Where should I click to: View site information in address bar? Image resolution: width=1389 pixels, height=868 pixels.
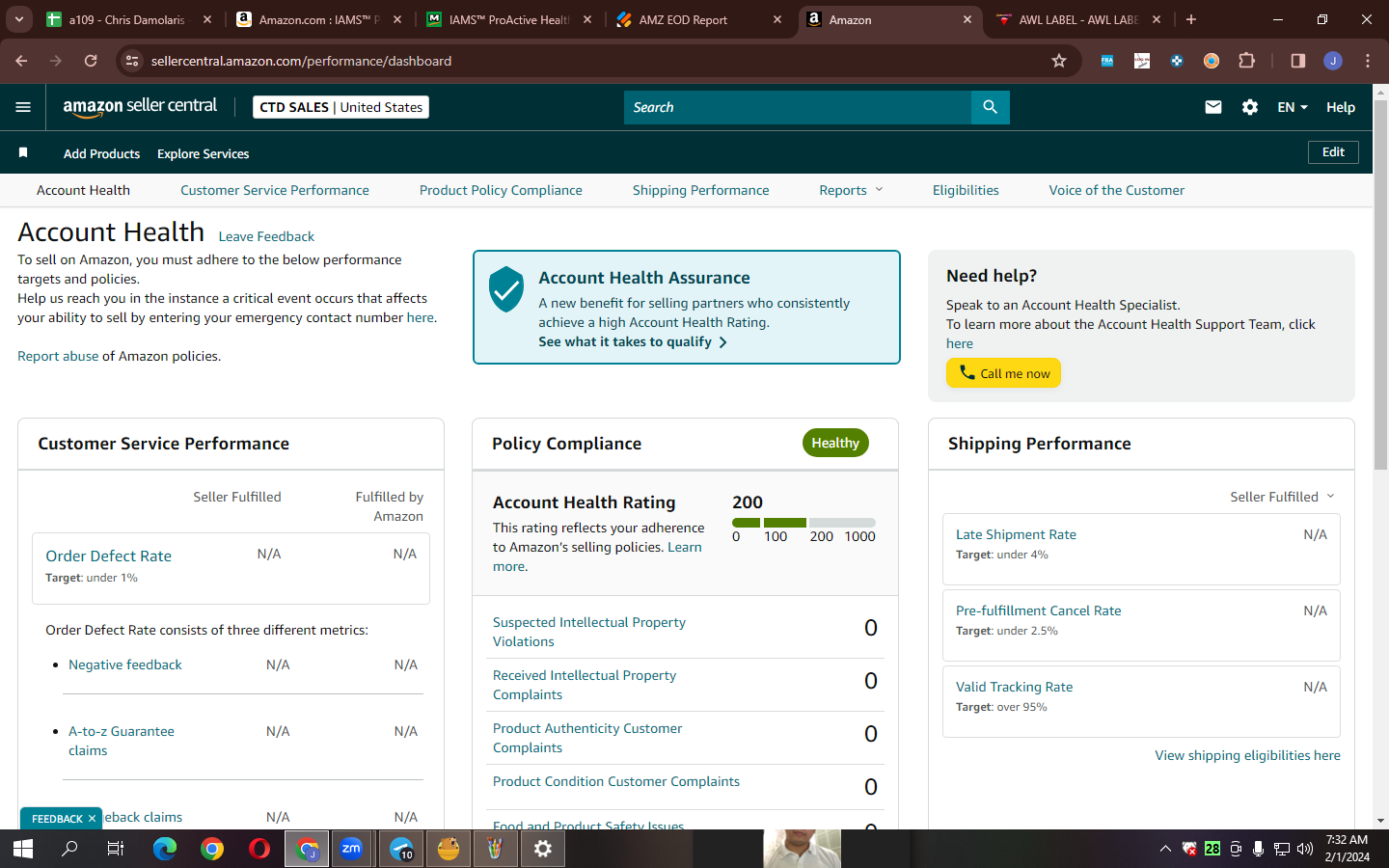tap(133, 61)
